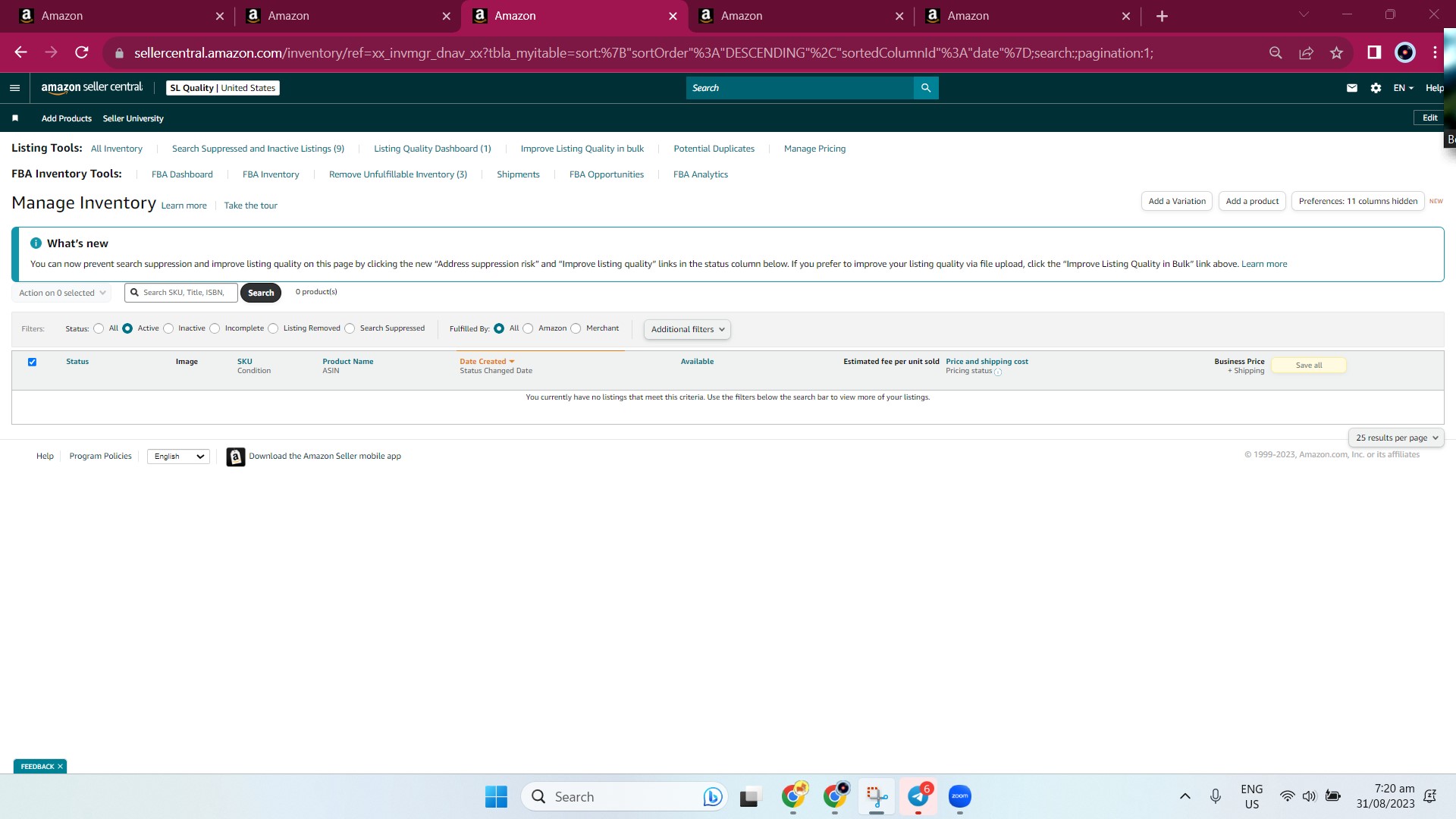Select Fulfilled By All radio button
The image size is (1456, 819).
(499, 329)
